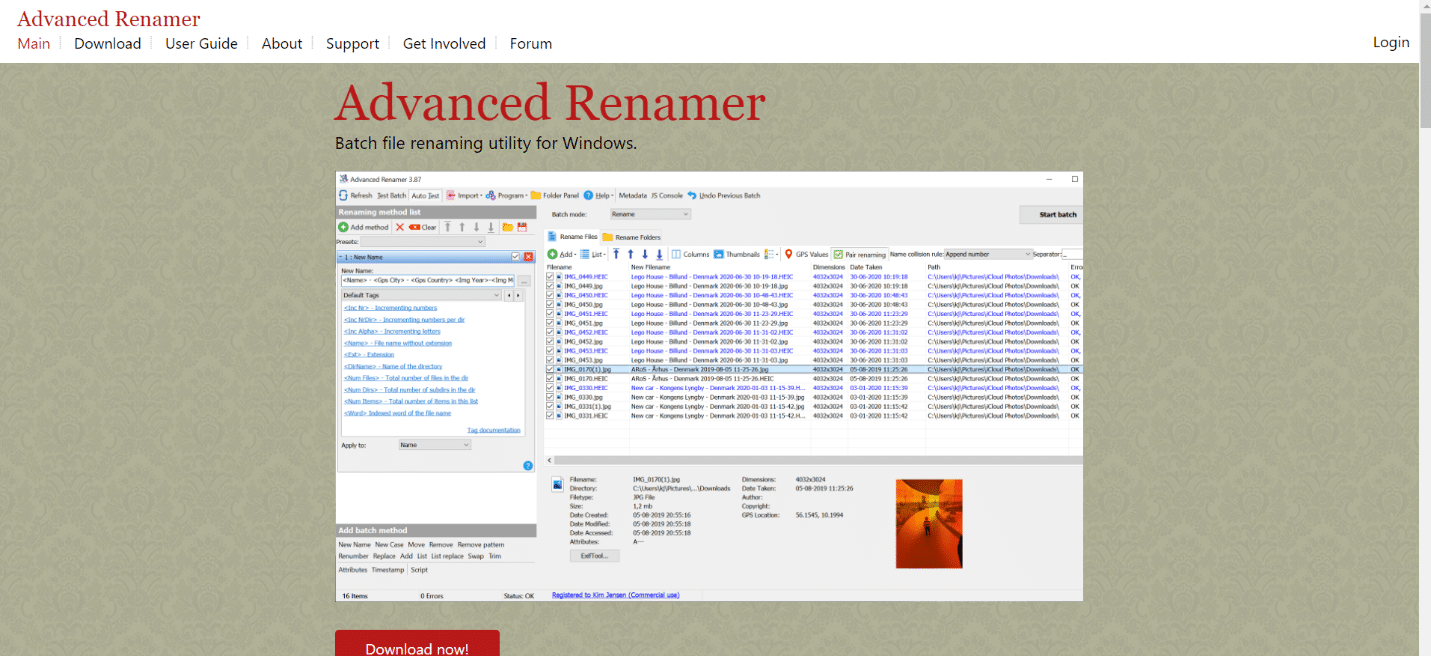Toggle checkbox for IMG_0330.HEIC
1431x656 pixels.
[x=550, y=388]
